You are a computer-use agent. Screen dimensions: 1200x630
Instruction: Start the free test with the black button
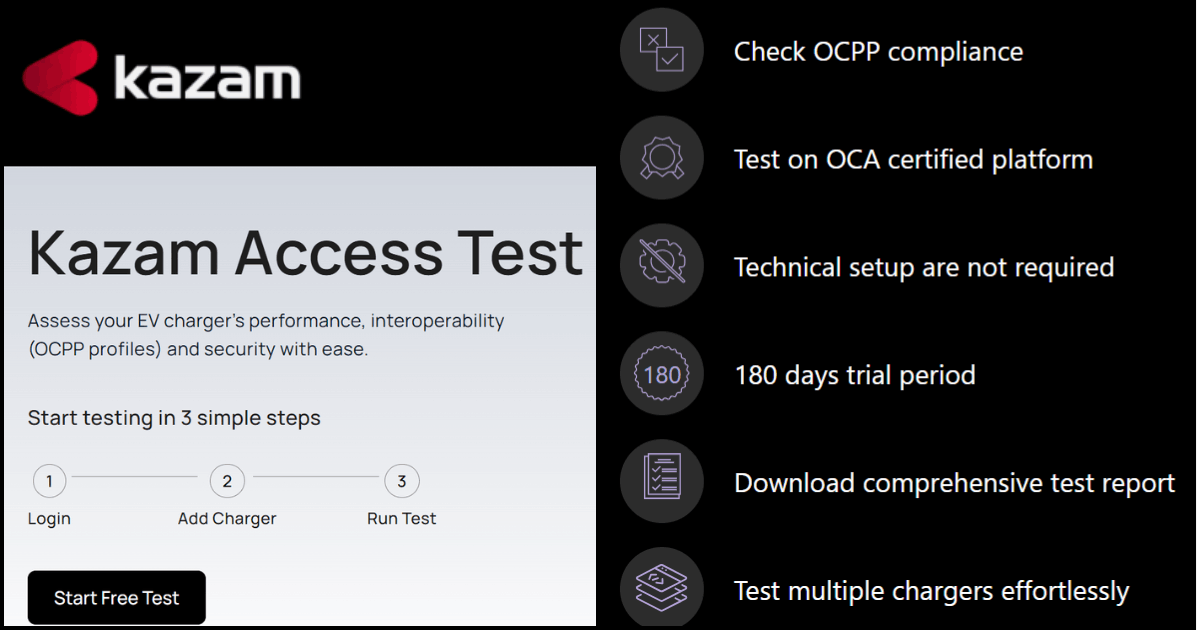click(116, 598)
